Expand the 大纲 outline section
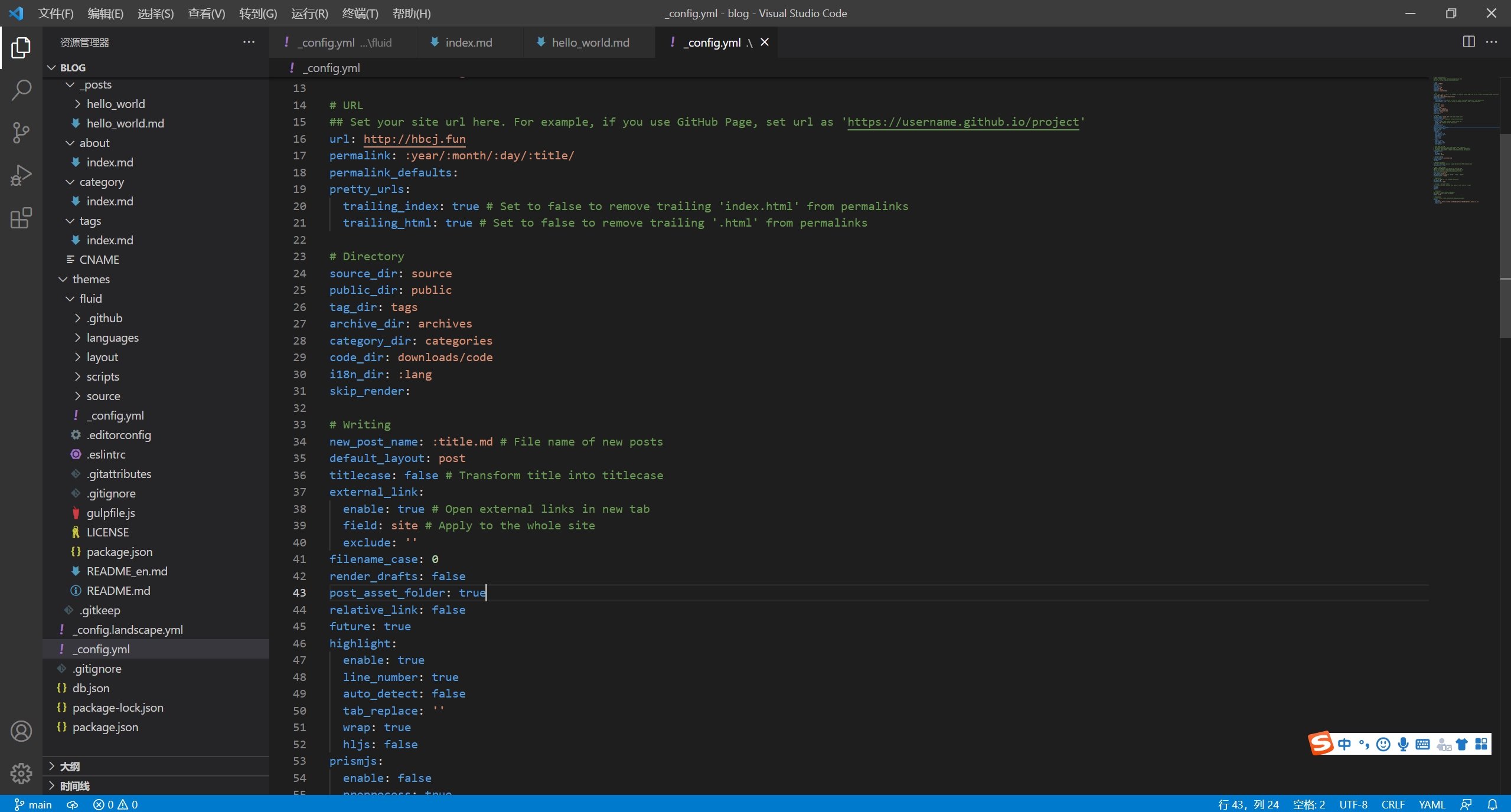Viewport: 1511px width, 812px height. 155,766
